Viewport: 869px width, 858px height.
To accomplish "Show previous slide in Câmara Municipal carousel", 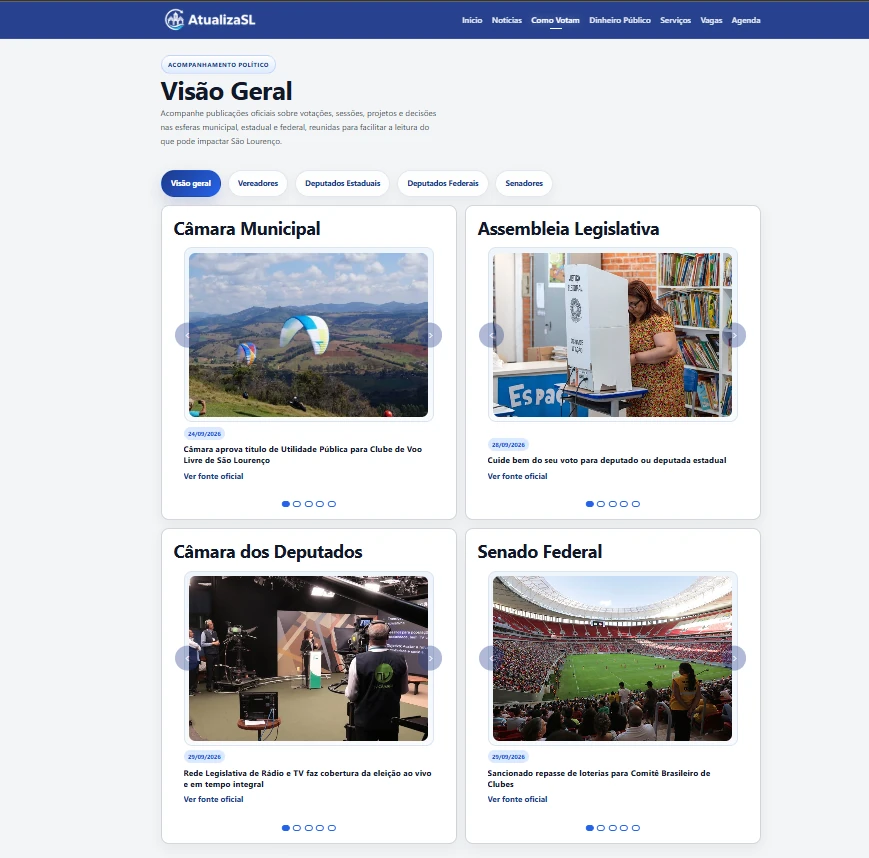I will click(187, 335).
